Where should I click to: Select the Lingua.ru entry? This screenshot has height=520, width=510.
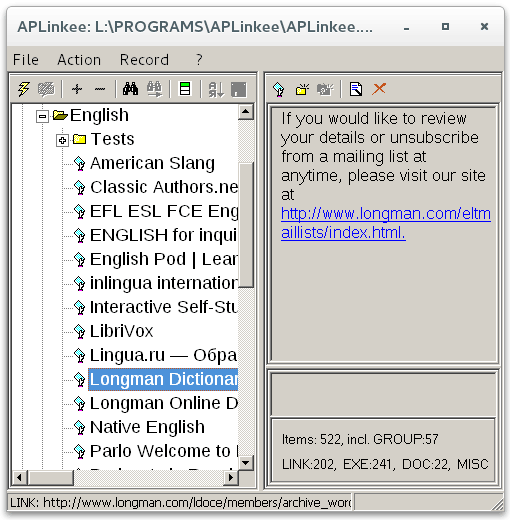click(x=164, y=355)
